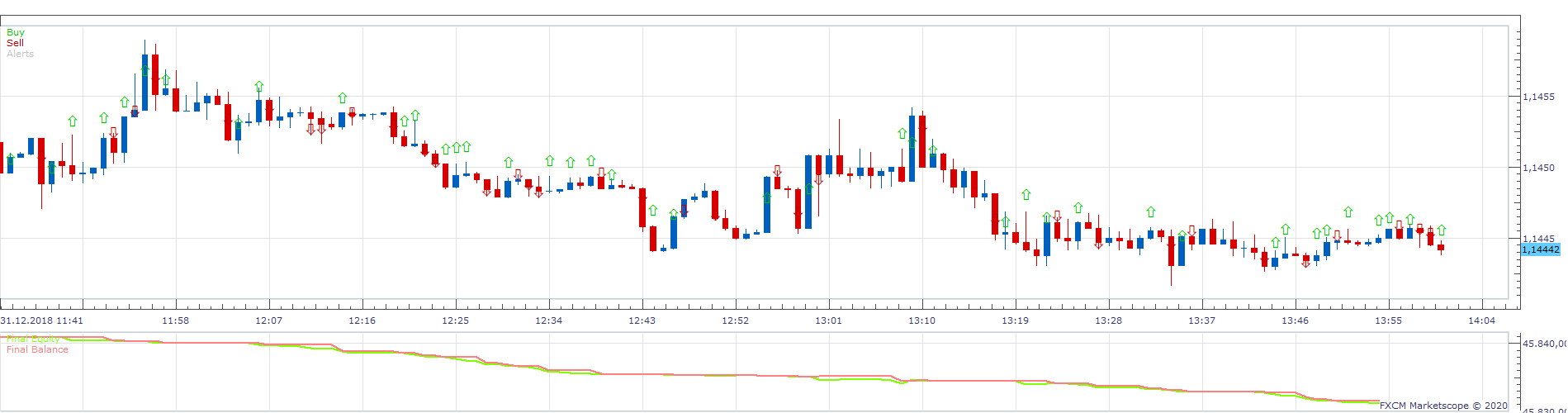Click the 12:43 time axis label
Viewport: 1568px width, 413px height.
pos(642,320)
